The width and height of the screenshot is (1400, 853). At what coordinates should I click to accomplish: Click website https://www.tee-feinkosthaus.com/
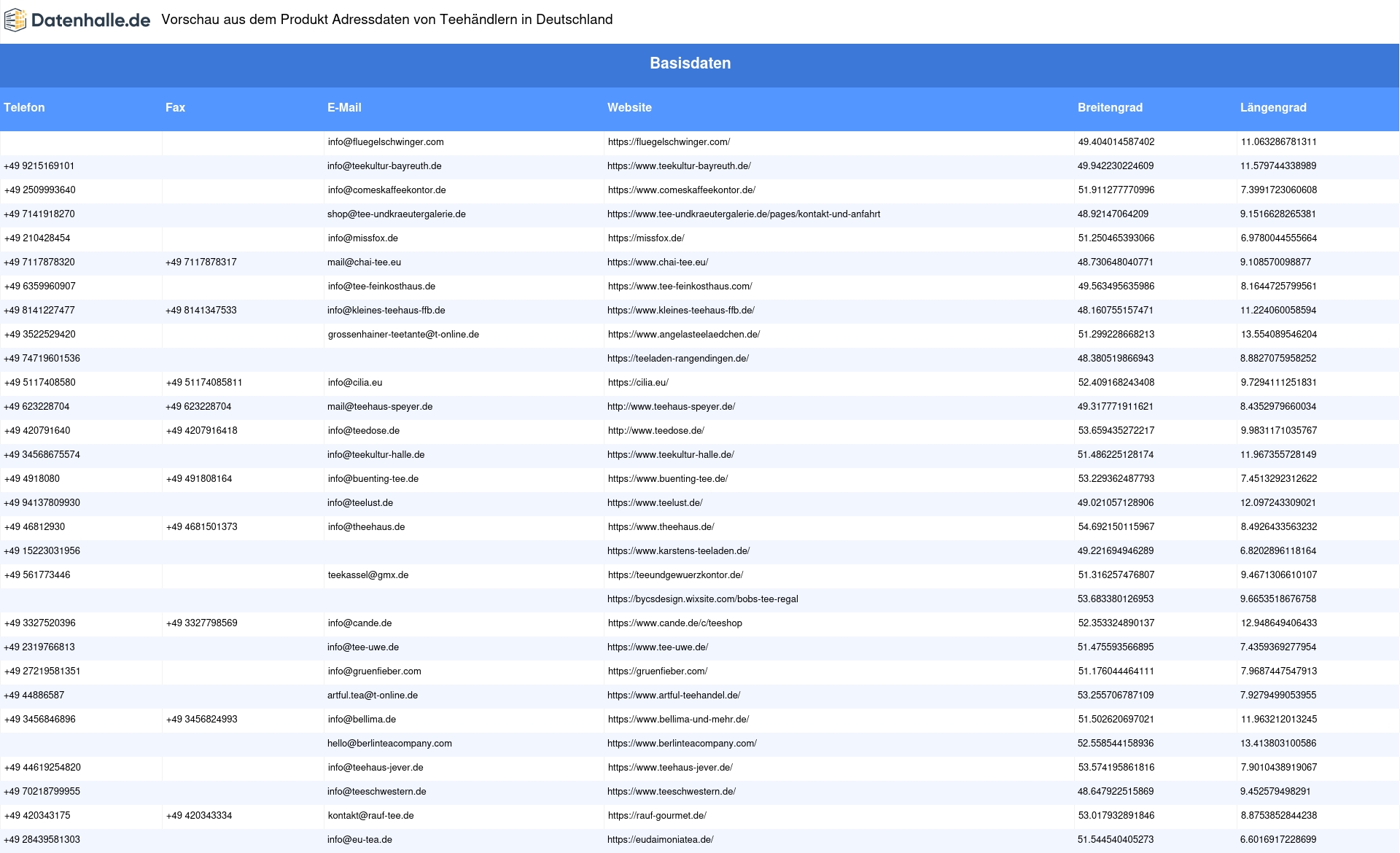click(680, 287)
